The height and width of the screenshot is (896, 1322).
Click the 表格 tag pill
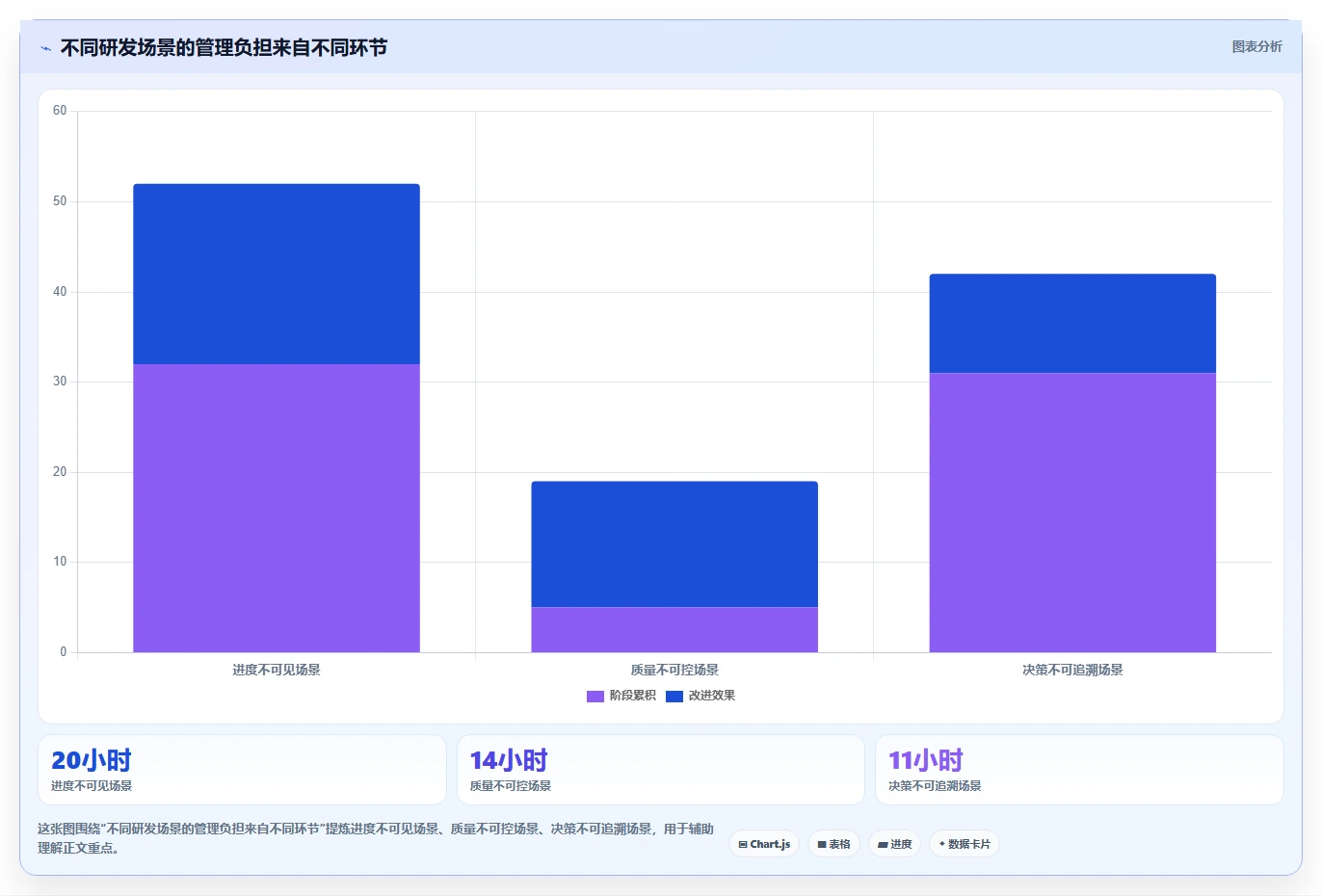833,844
